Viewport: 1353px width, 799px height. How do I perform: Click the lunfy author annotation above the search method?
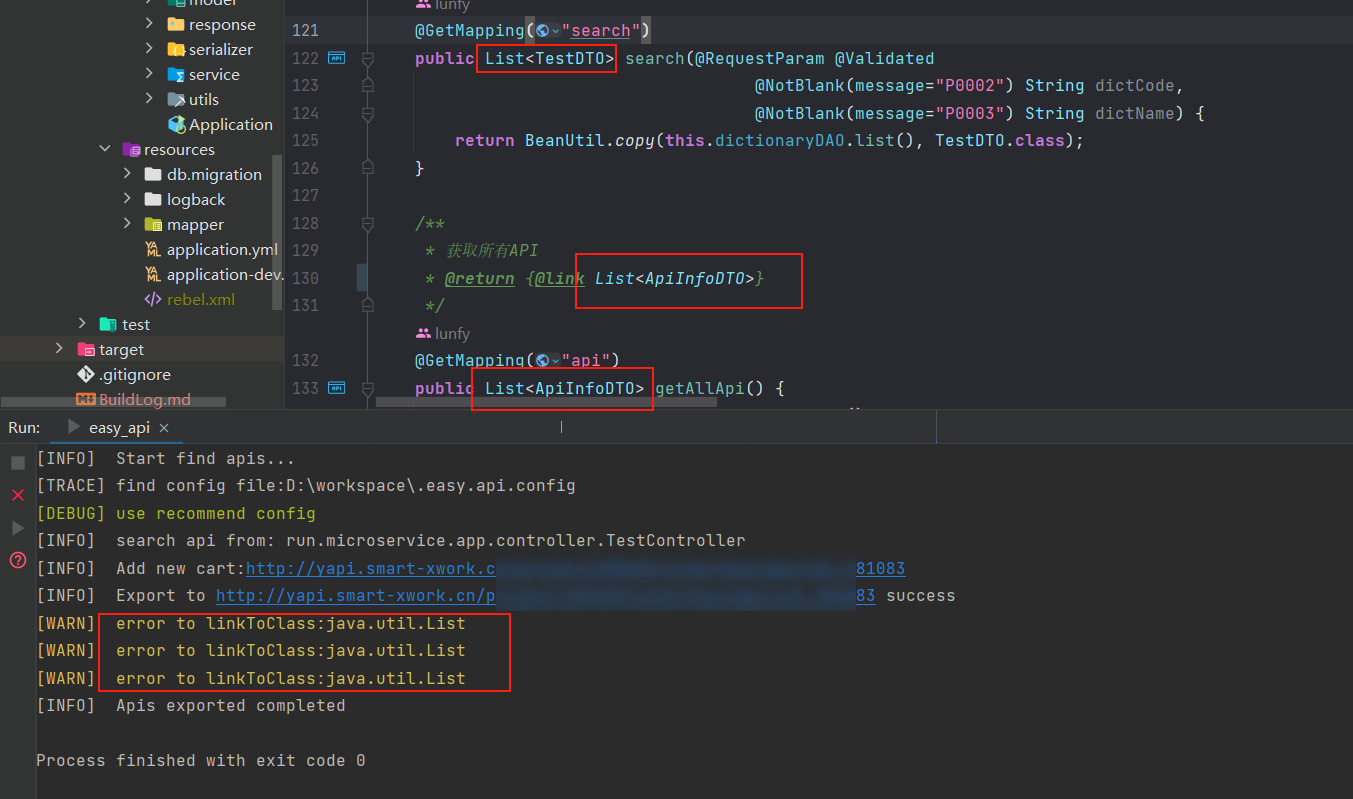tap(443, 6)
